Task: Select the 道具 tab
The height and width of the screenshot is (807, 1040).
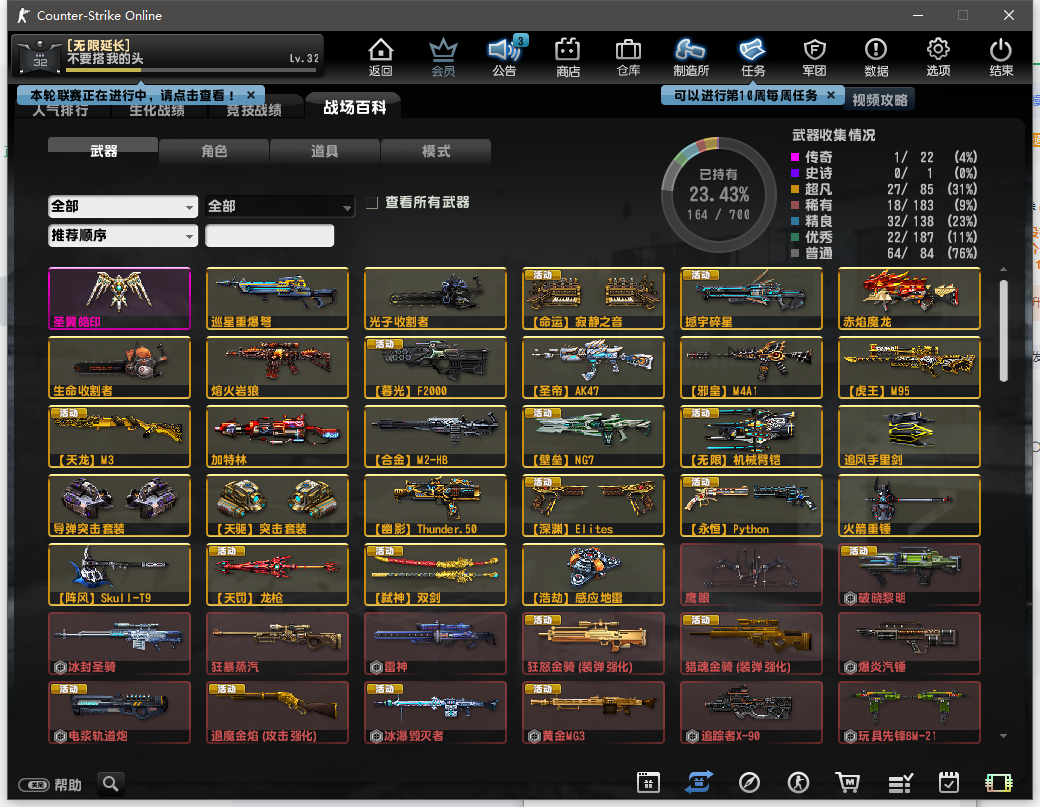Action: 324,151
